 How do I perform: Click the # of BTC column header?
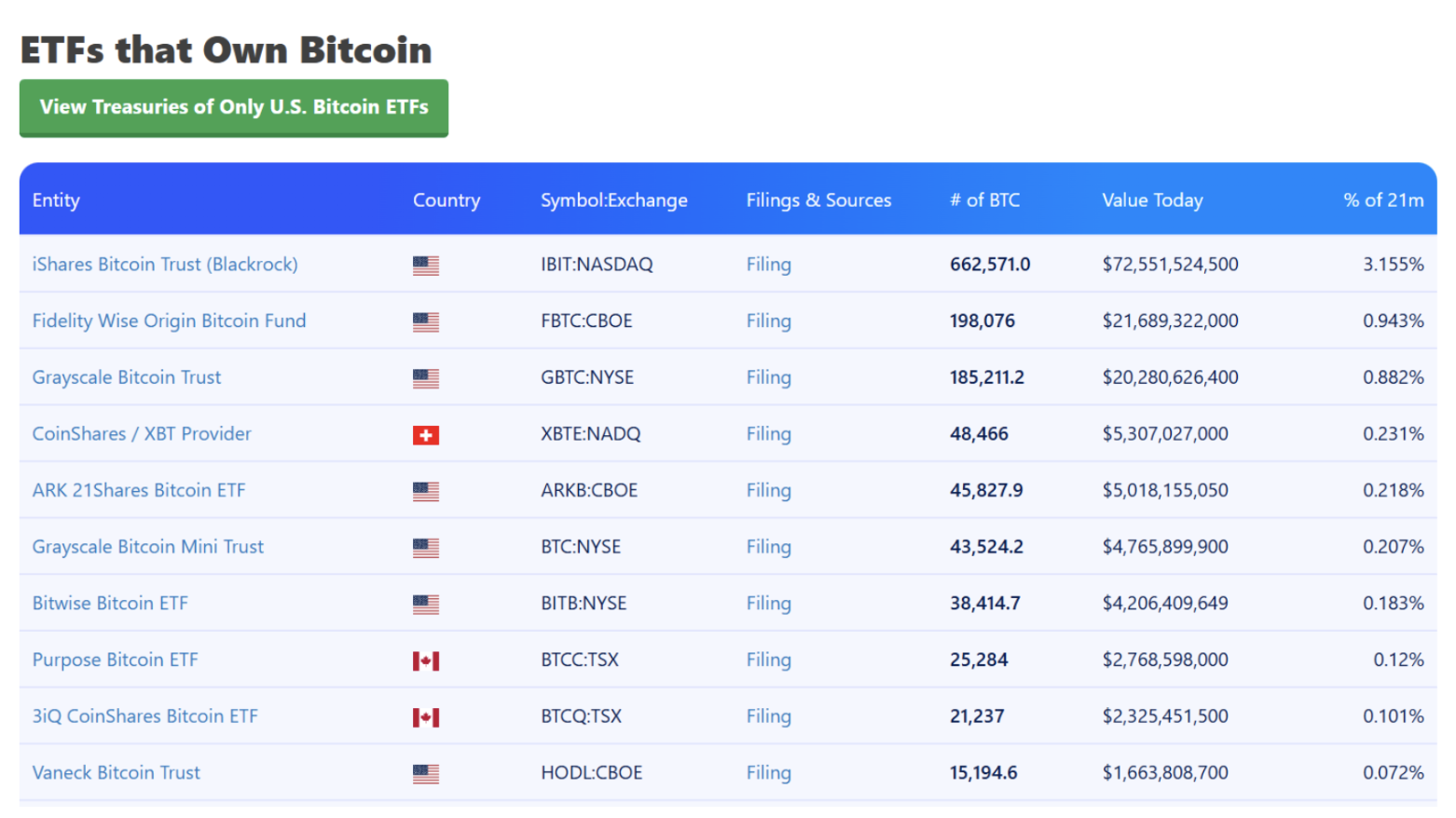pyautogui.click(x=984, y=200)
